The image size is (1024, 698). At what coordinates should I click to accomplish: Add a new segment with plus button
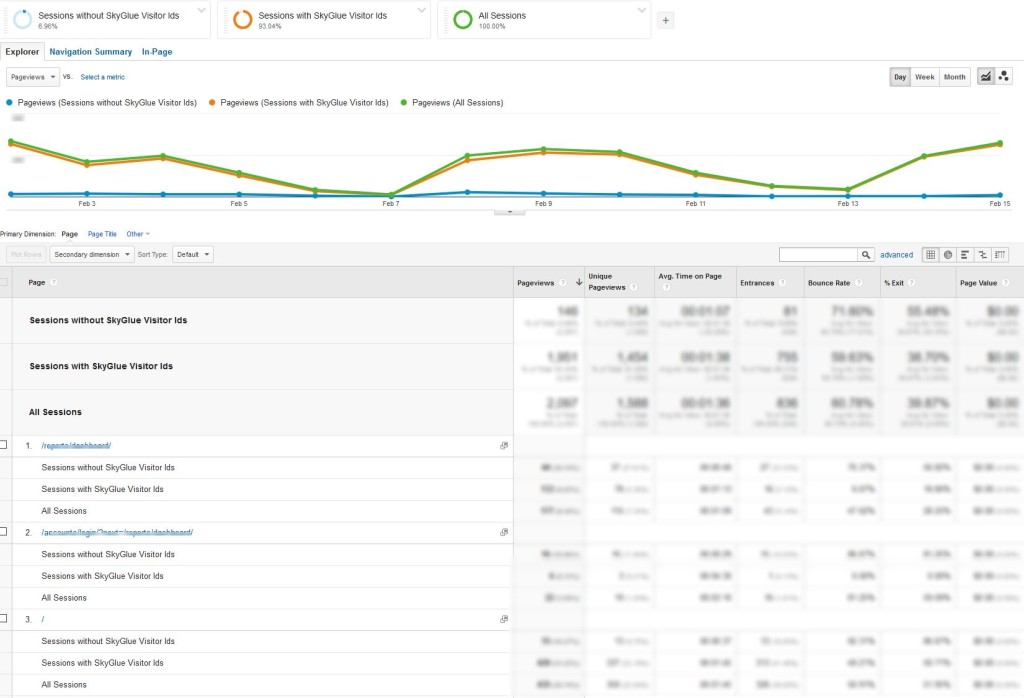(x=667, y=20)
